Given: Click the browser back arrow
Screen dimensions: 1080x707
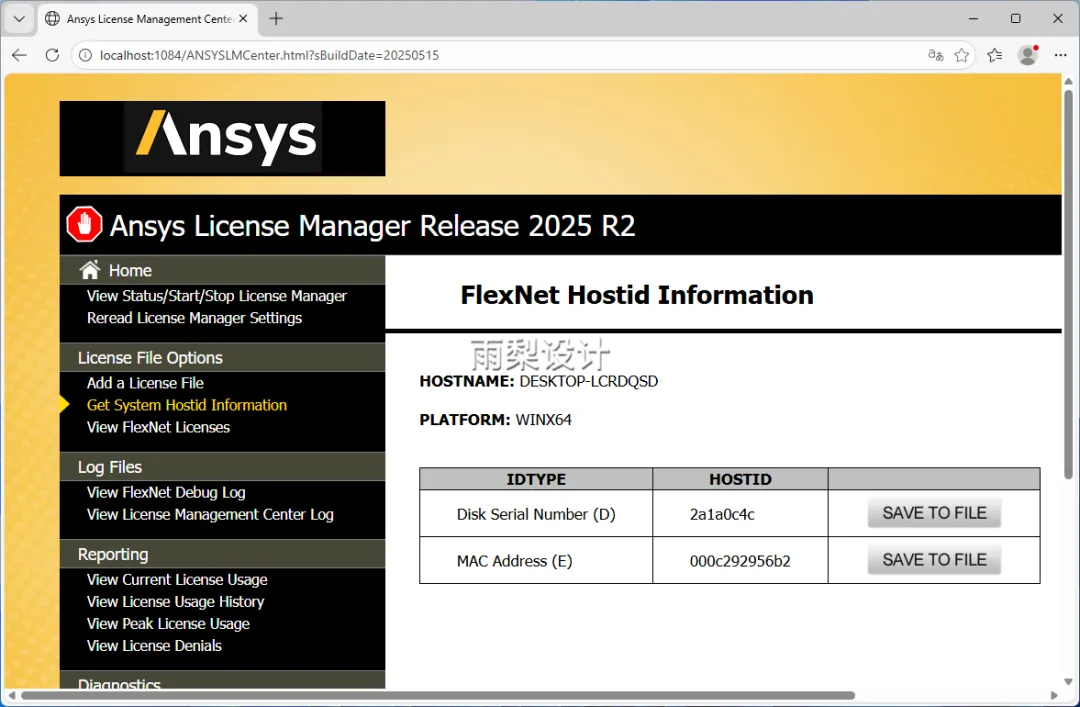Looking at the screenshot, I should (x=19, y=55).
